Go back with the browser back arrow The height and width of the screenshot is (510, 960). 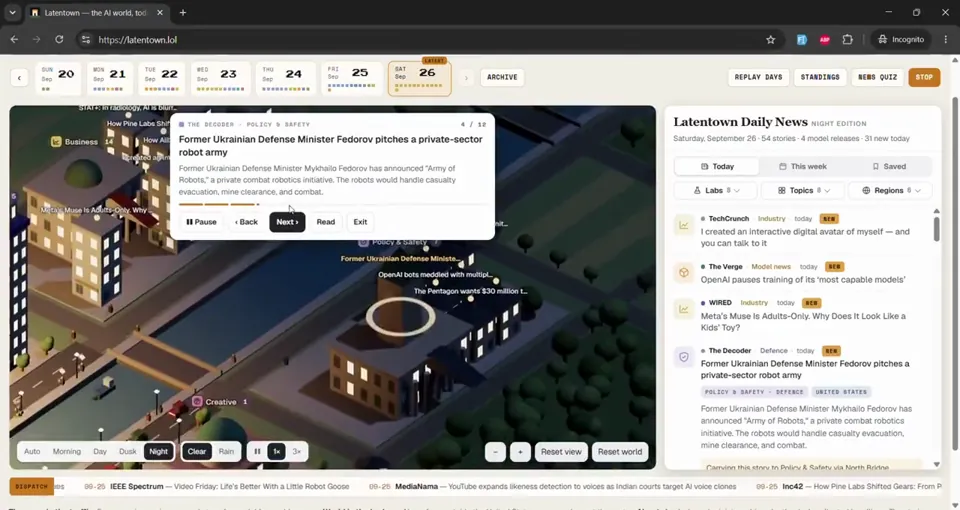pos(14,39)
